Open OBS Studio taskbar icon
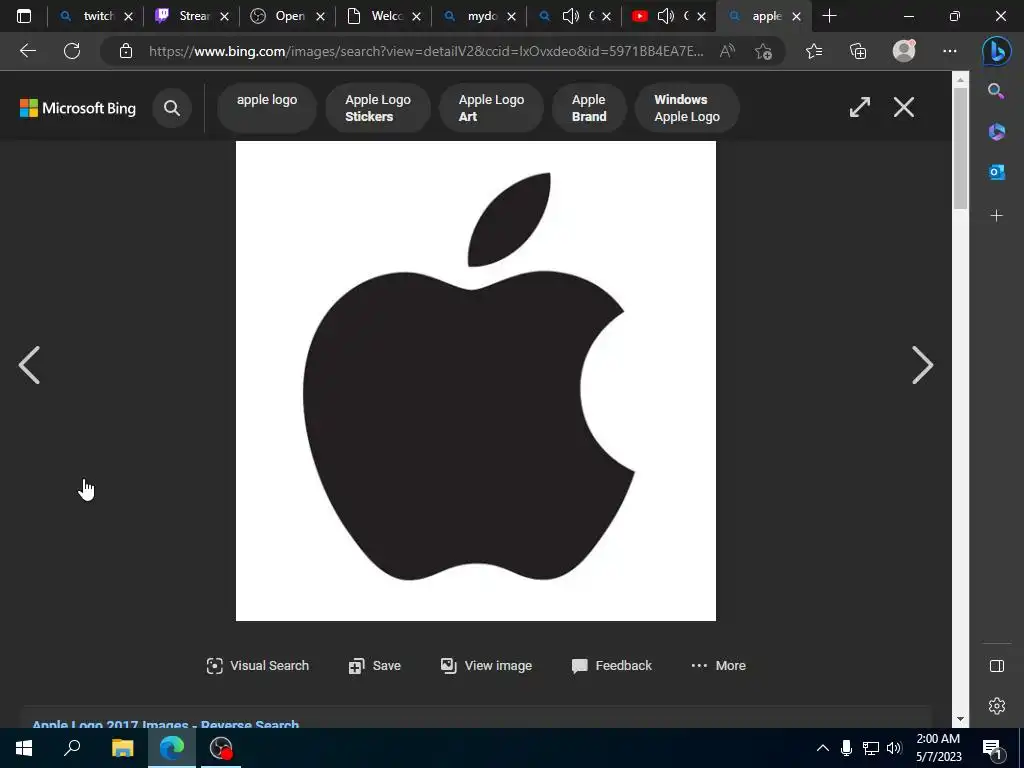Image resolution: width=1024 pixels, height=768 pixels. 221,748
